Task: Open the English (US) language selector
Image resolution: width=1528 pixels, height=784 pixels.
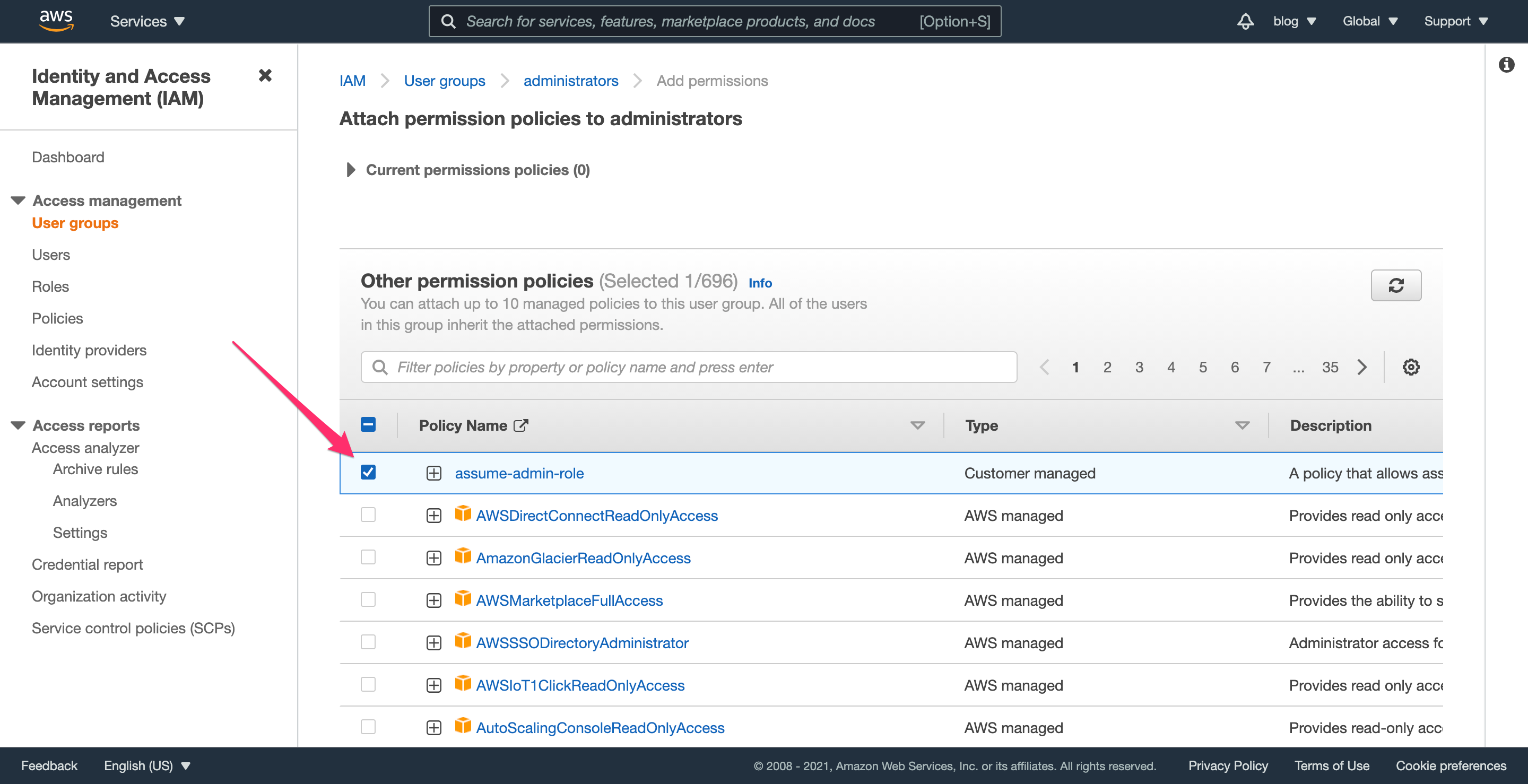Action: click(x=147, y=765)
